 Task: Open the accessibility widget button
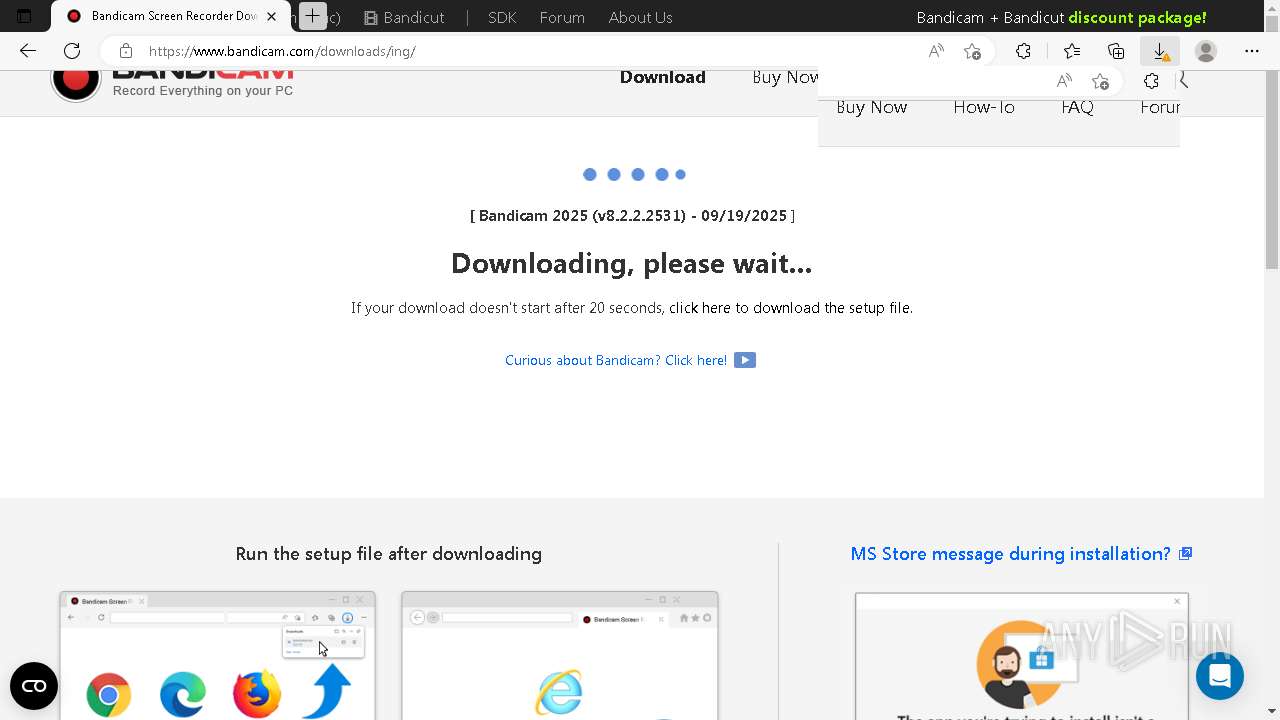34,686
